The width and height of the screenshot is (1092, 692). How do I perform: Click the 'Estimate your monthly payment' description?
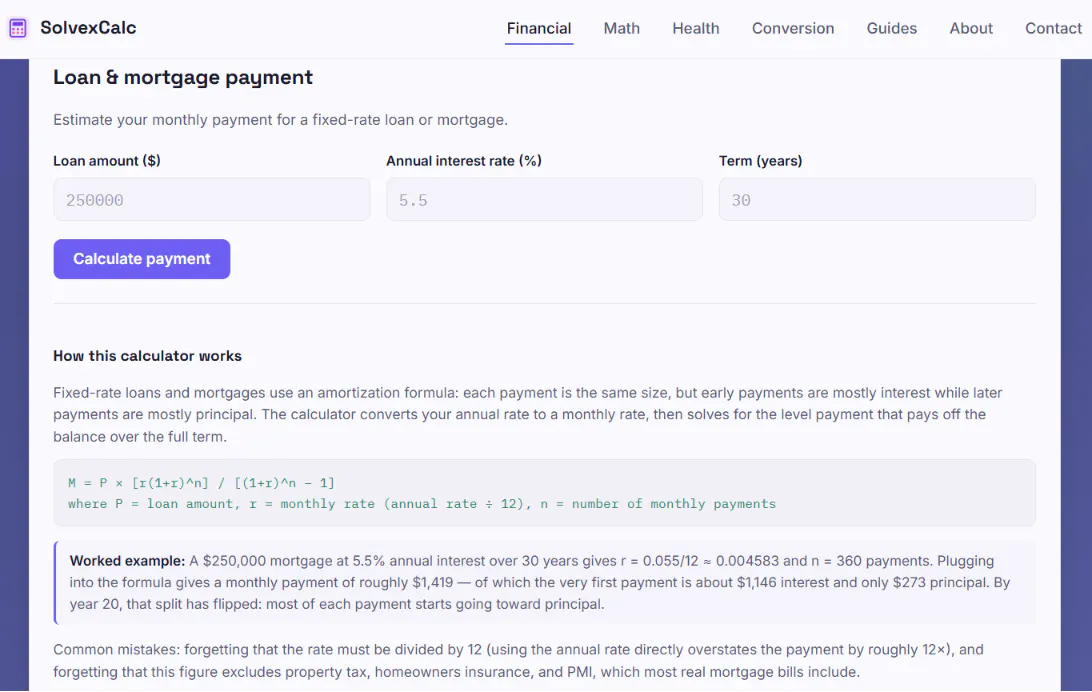[x=281, y=120]
